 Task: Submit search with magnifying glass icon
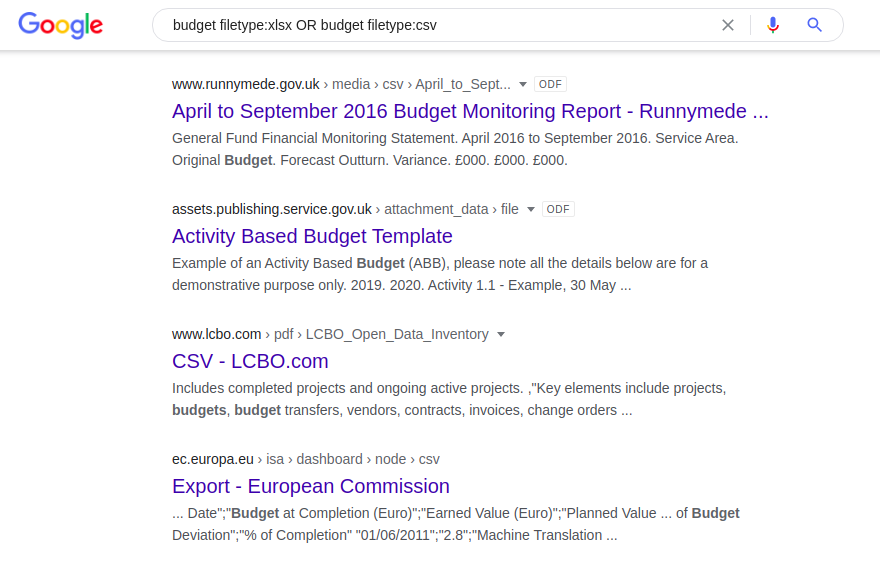[x=814, y=25]
